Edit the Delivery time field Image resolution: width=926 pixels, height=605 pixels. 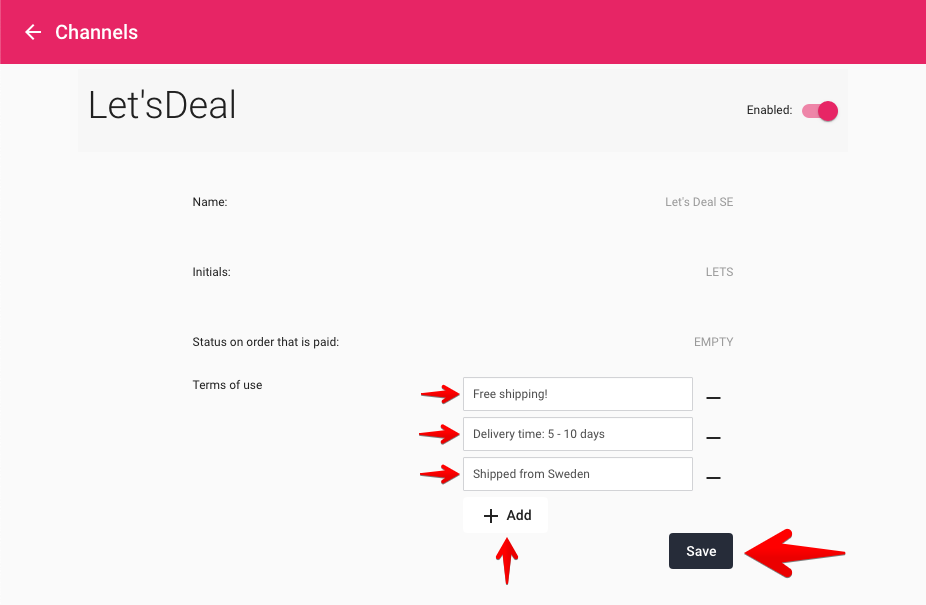pyautogui.click(x=578, y=434)
